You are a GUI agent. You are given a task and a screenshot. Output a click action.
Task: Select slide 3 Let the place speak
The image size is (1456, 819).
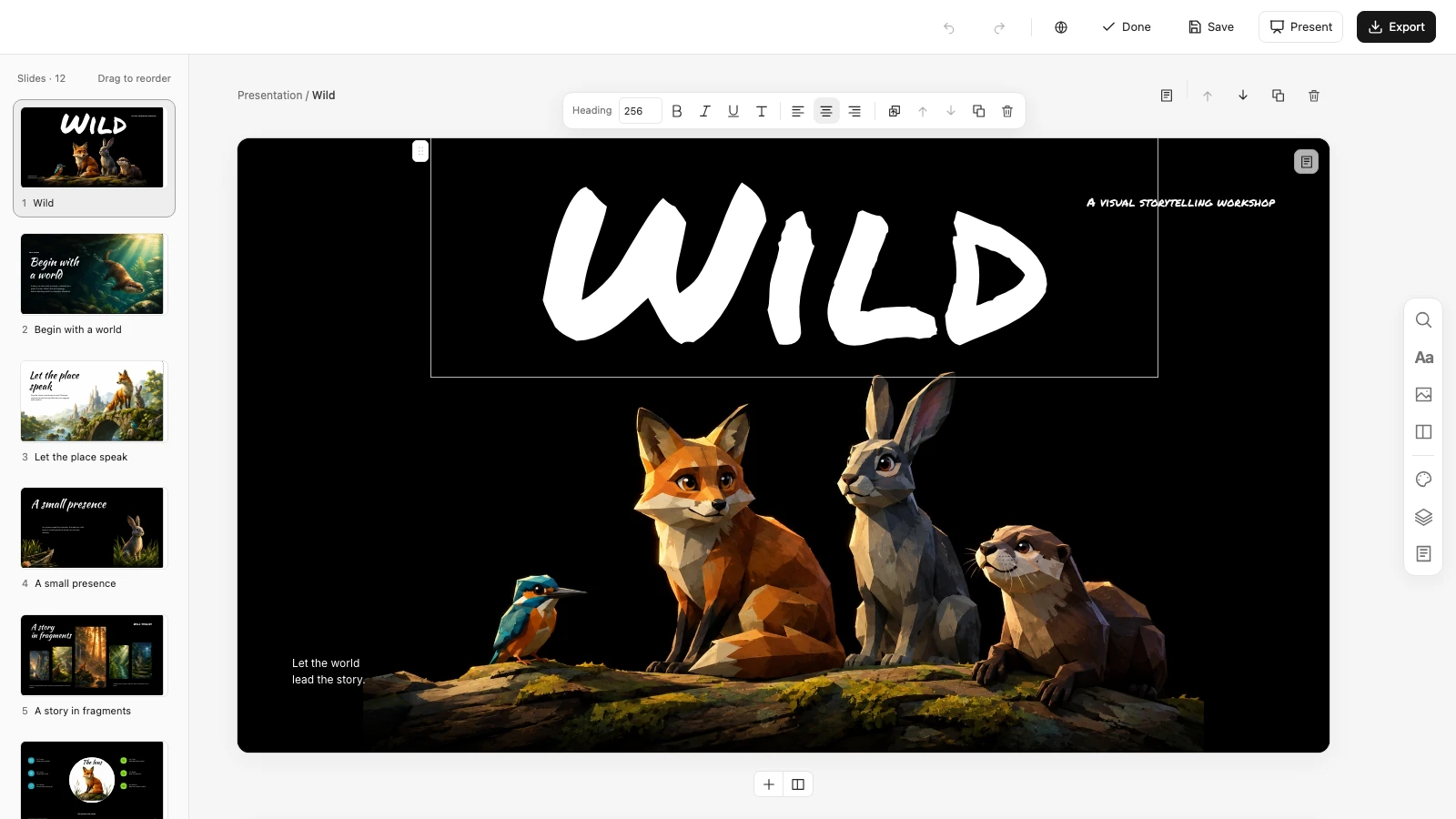point(93,412)
